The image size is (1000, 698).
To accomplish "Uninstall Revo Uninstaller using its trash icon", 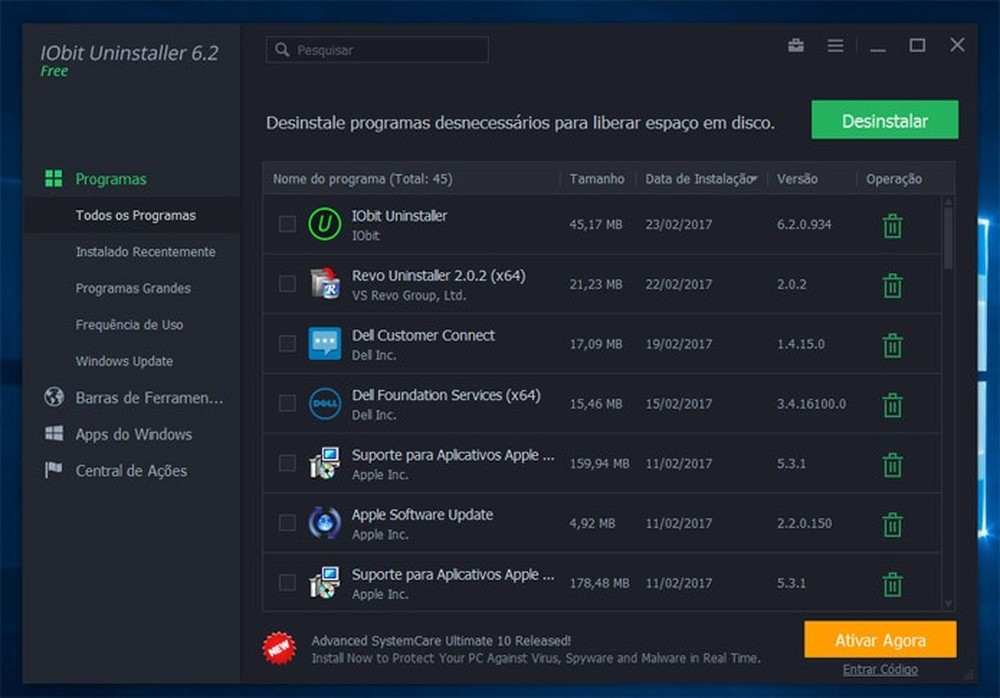I will [891, 284].
